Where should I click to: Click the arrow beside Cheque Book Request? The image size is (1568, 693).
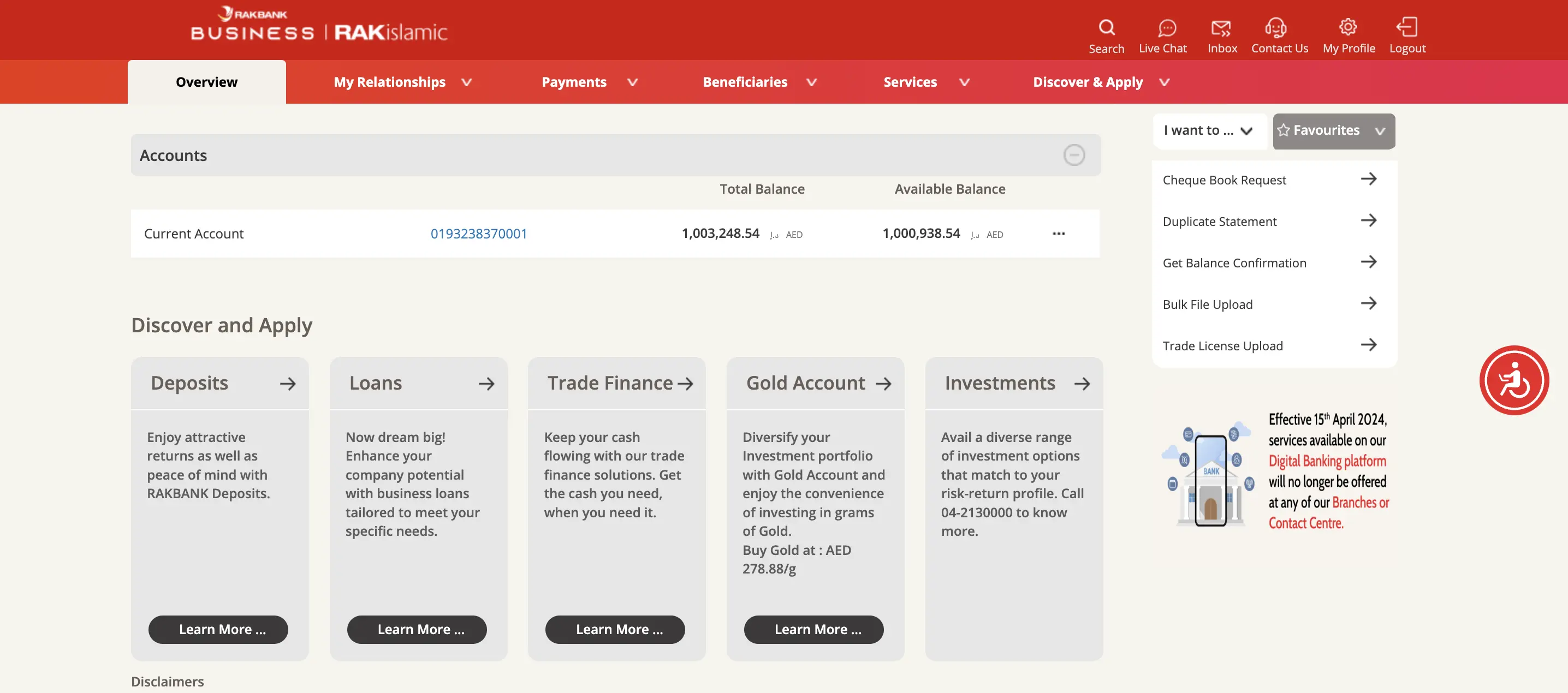pyautogui.click(x=1368, y=179)
